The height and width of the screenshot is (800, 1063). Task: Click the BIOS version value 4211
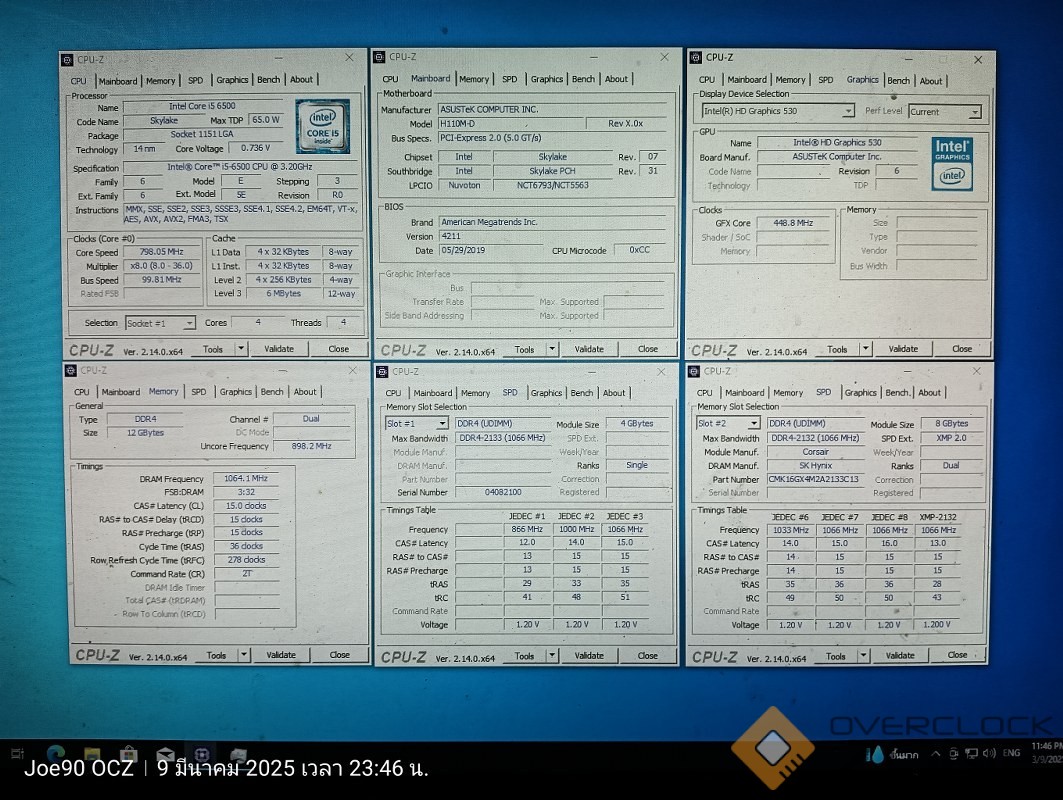(553, 236)
